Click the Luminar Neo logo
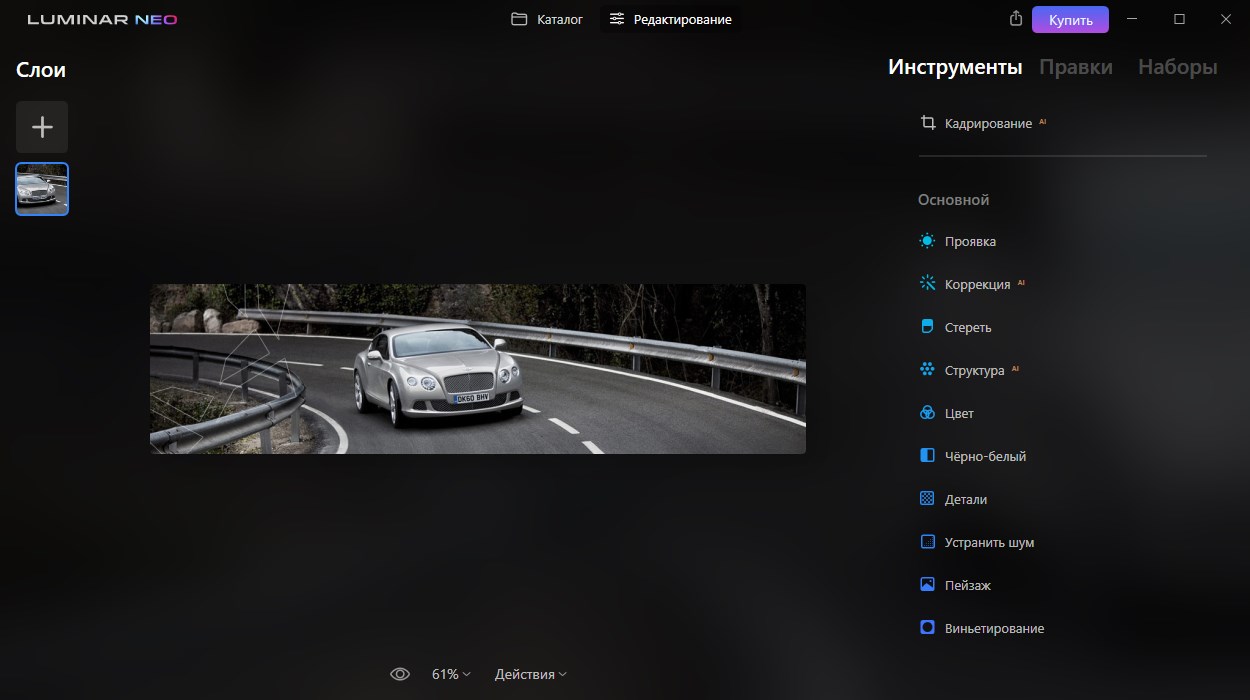The height and width of the screenshot is (700, 1250). tap(103, 19)
